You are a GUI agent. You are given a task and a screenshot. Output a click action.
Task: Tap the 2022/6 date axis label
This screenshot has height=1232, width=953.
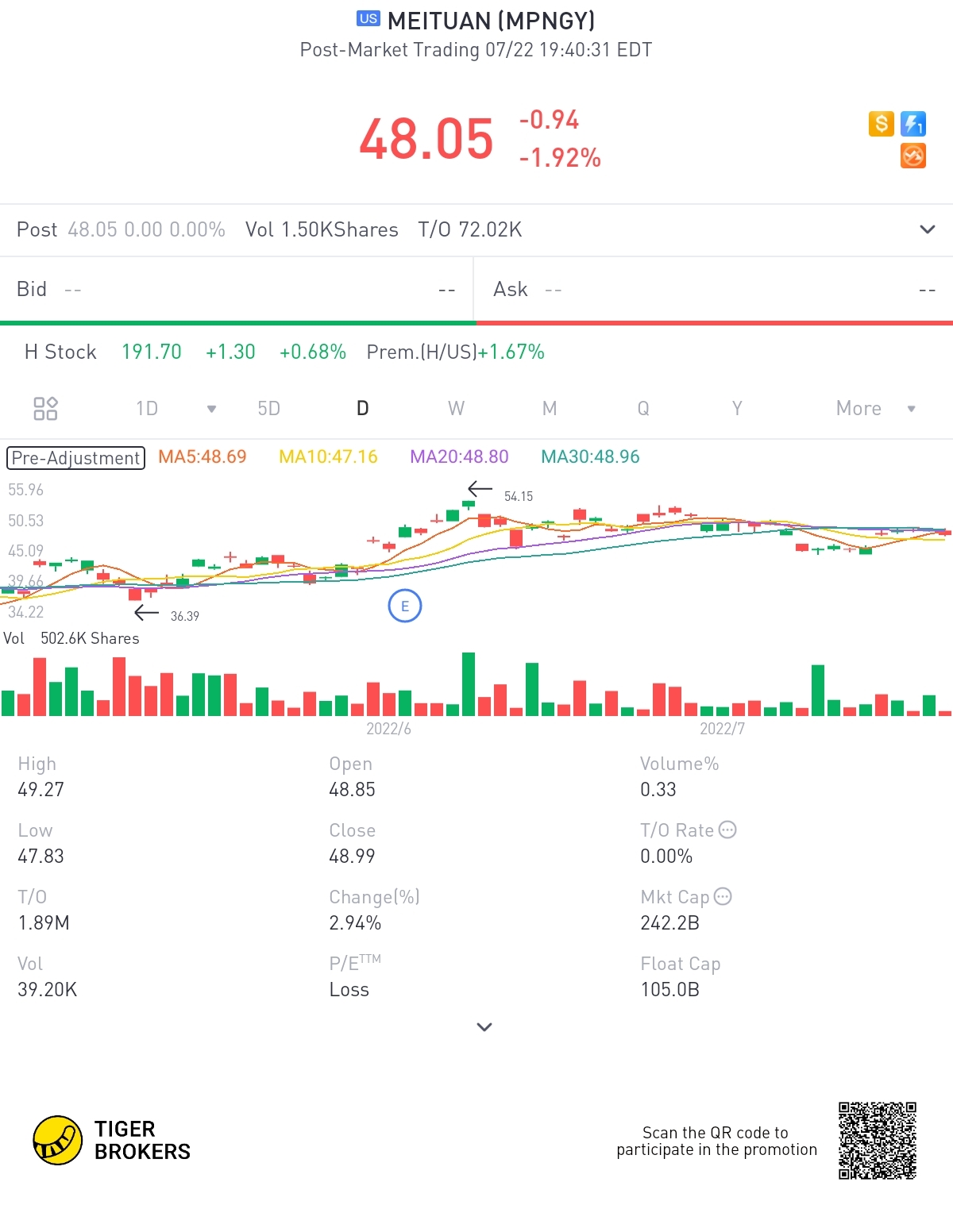click(388, 729)
